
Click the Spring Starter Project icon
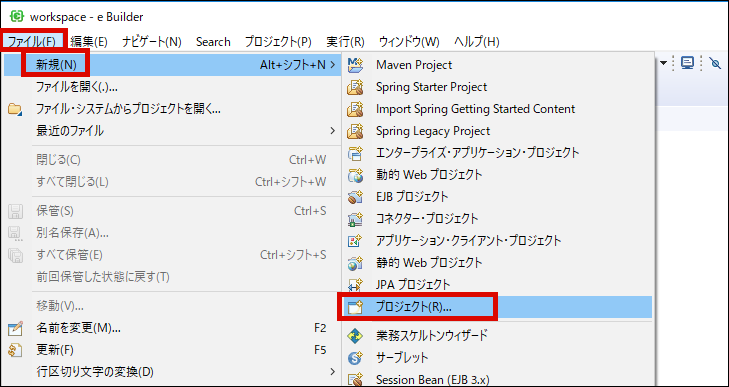[x=355, y=87]
